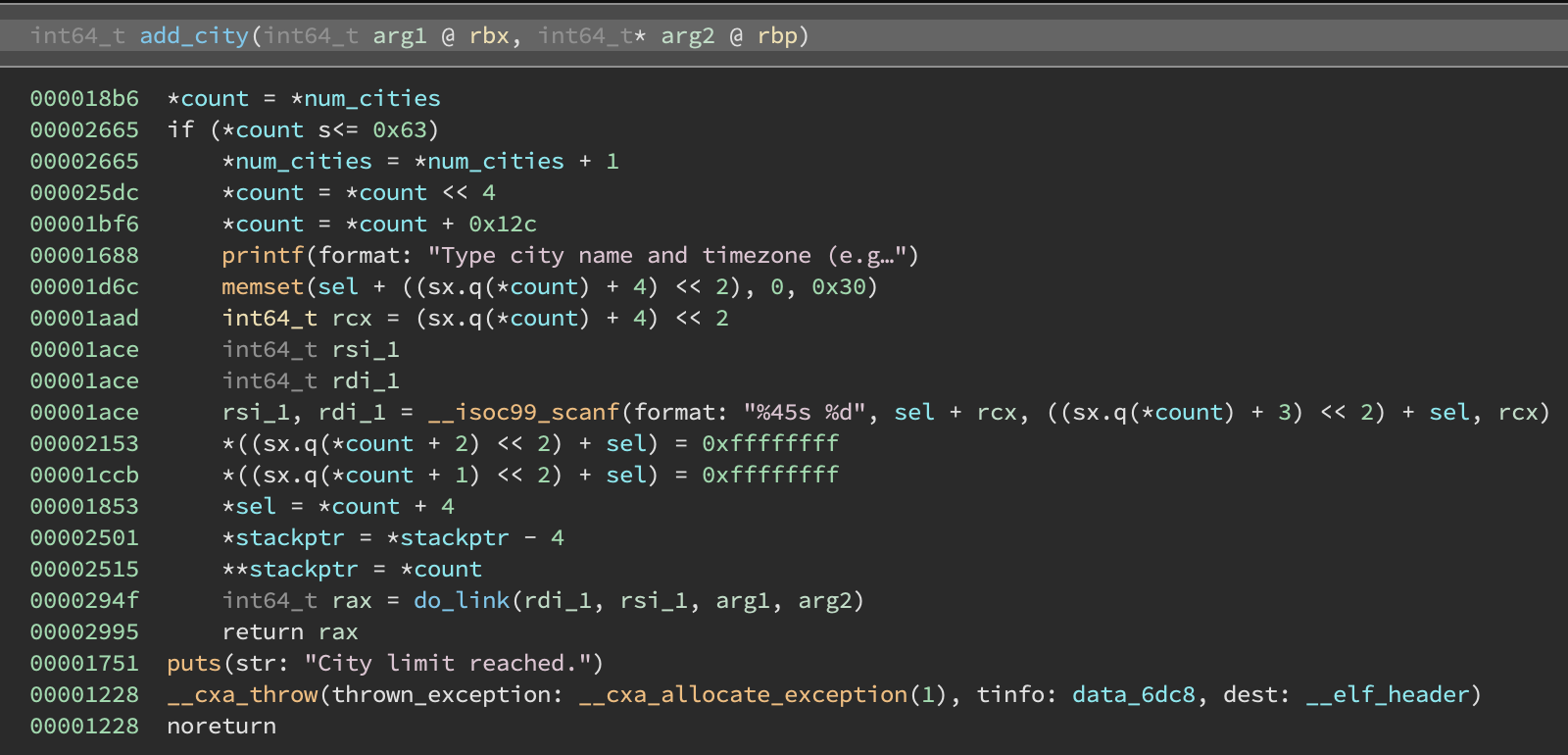Click the puts function call
The height and width of the screenshot is (755, 1568).
(x=194, y=664)
